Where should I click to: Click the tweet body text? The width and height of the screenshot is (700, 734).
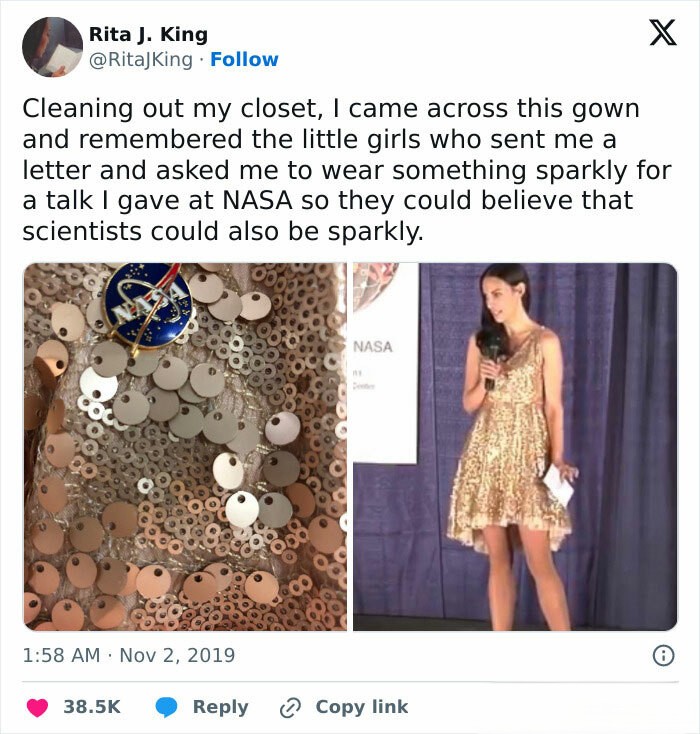tap(347, 170)
